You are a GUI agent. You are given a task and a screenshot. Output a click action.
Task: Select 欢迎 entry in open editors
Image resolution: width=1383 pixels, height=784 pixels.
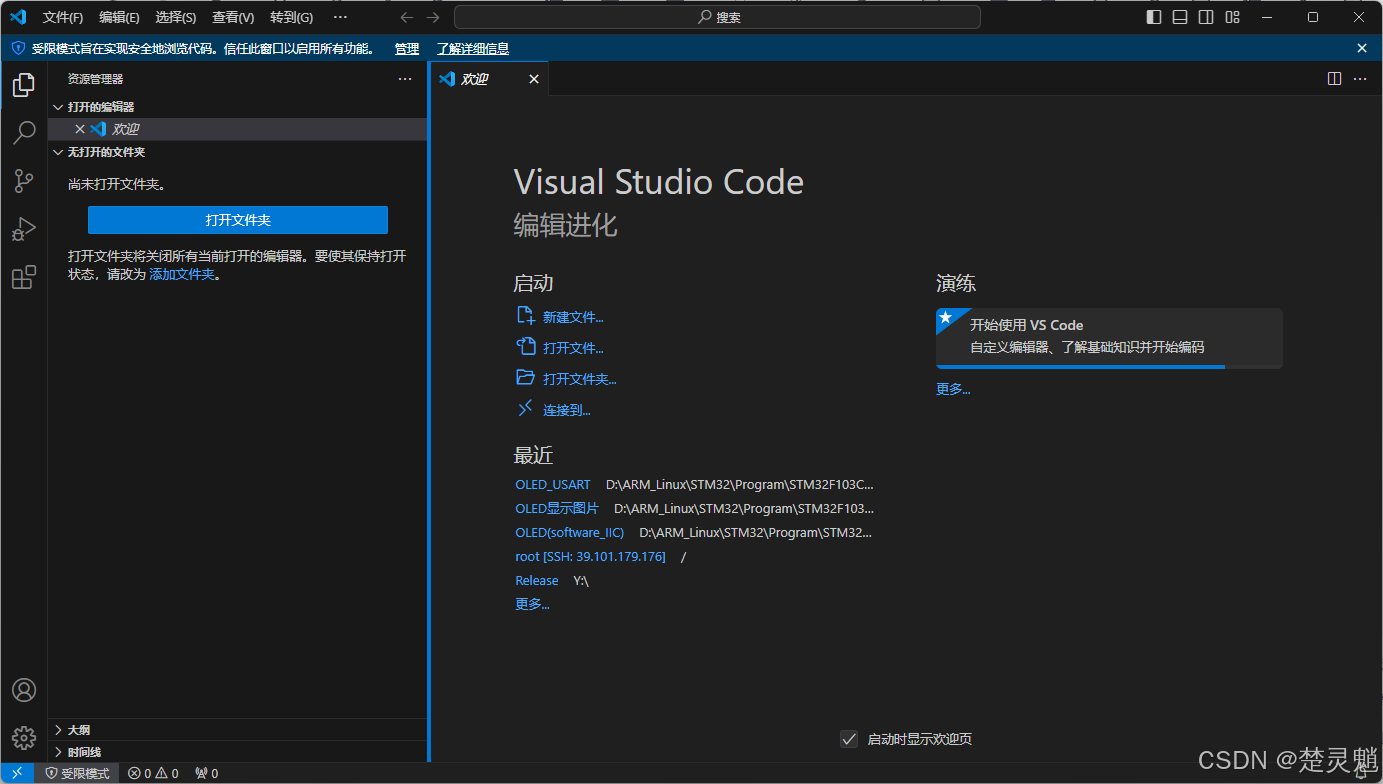point(238,129)
